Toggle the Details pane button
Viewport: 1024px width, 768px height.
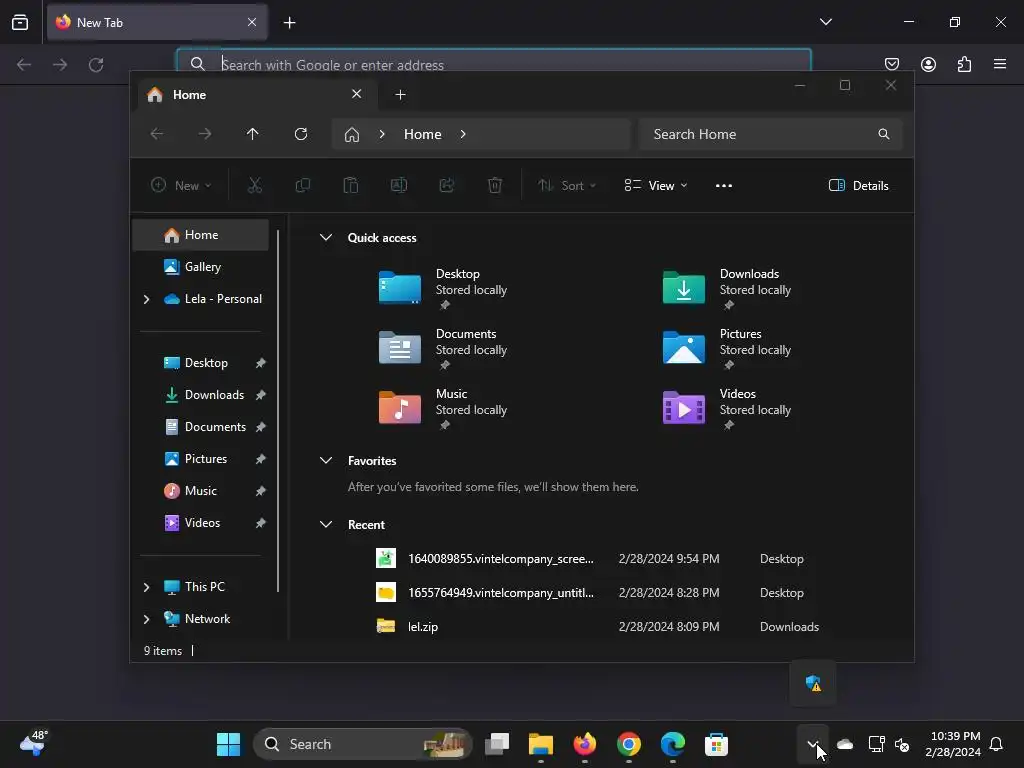coord(858,185)
